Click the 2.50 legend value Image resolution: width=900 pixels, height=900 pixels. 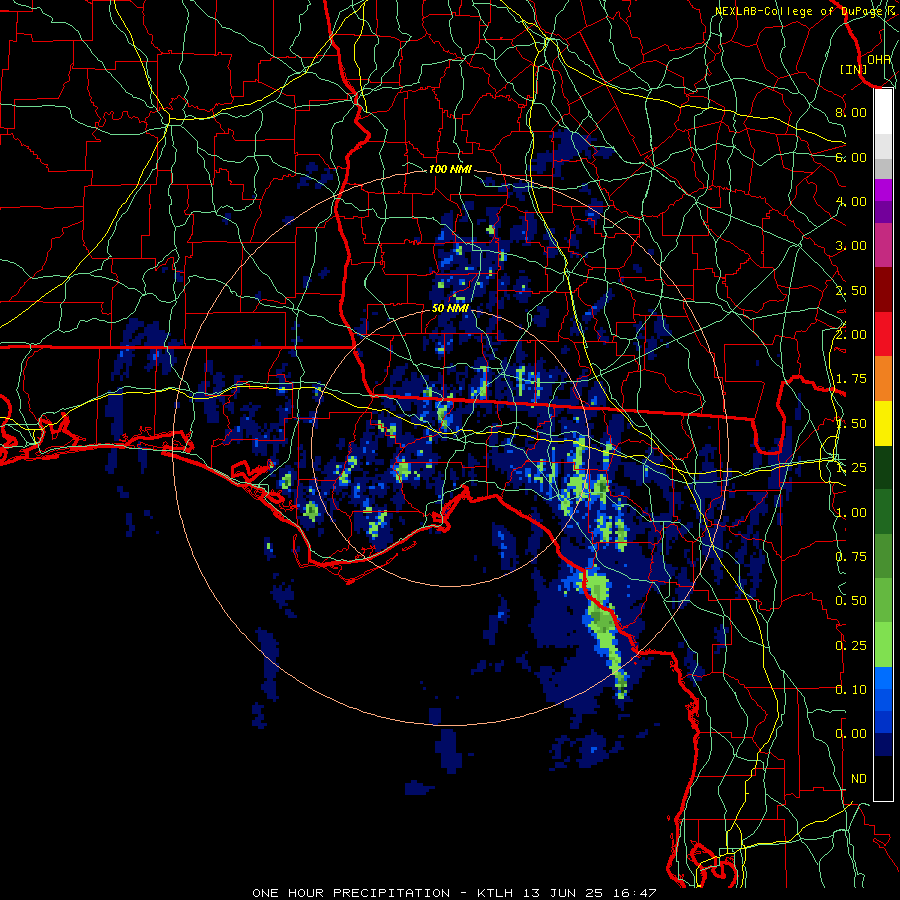tap(851, 290)
